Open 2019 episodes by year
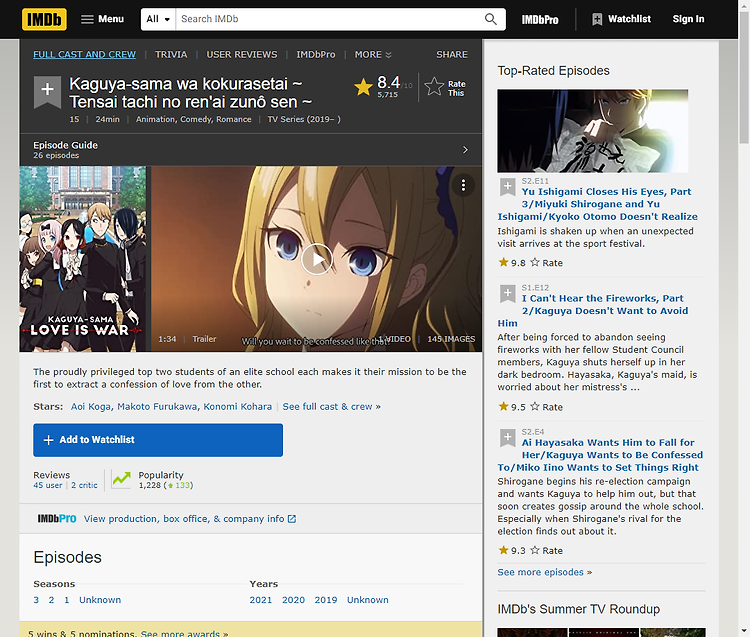This screenshot has height=637, width=750. coord(326,600)
